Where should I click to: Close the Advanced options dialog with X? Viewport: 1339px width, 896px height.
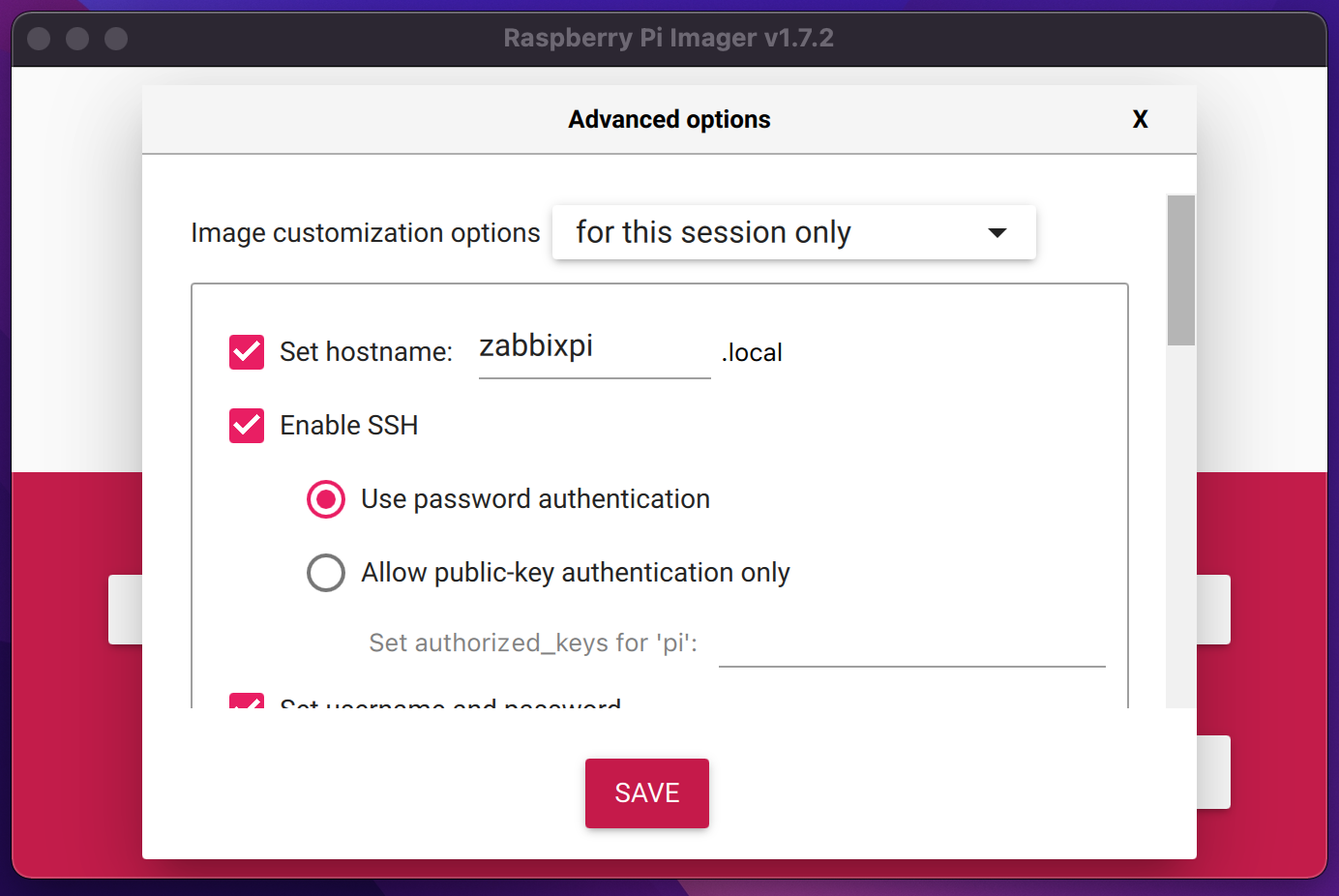click(x=1140, y=119)
